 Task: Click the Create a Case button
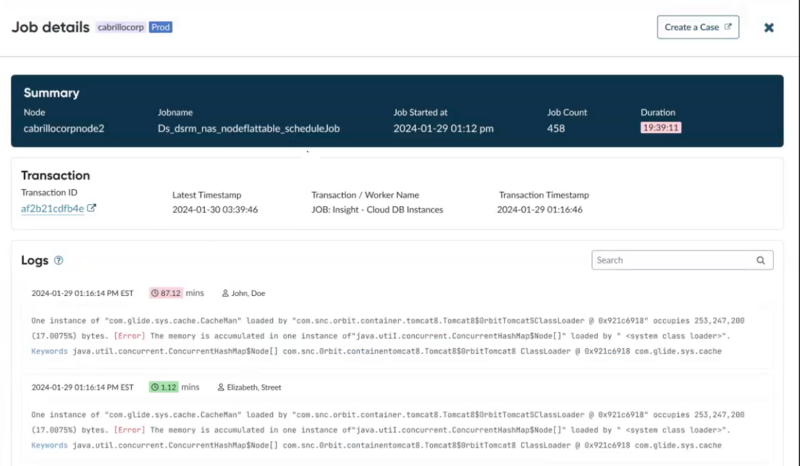(x=698, y=27)
